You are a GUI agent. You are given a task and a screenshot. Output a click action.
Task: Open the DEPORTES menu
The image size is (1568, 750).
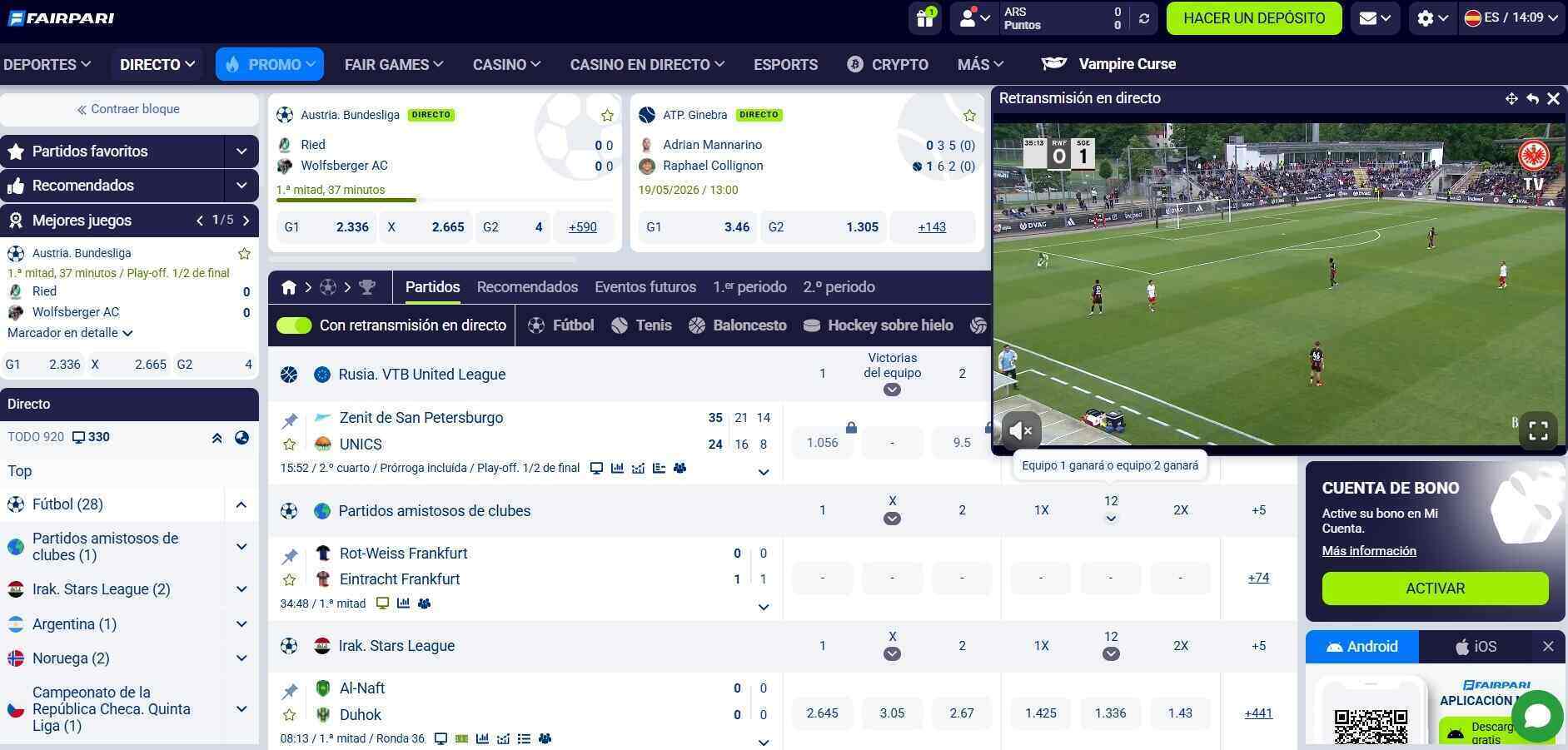tap(47, 64)
